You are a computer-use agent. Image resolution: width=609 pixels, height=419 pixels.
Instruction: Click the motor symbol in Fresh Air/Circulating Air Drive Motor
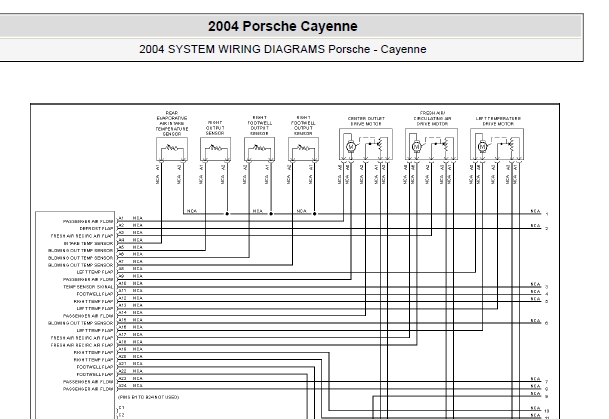[416, 147]
